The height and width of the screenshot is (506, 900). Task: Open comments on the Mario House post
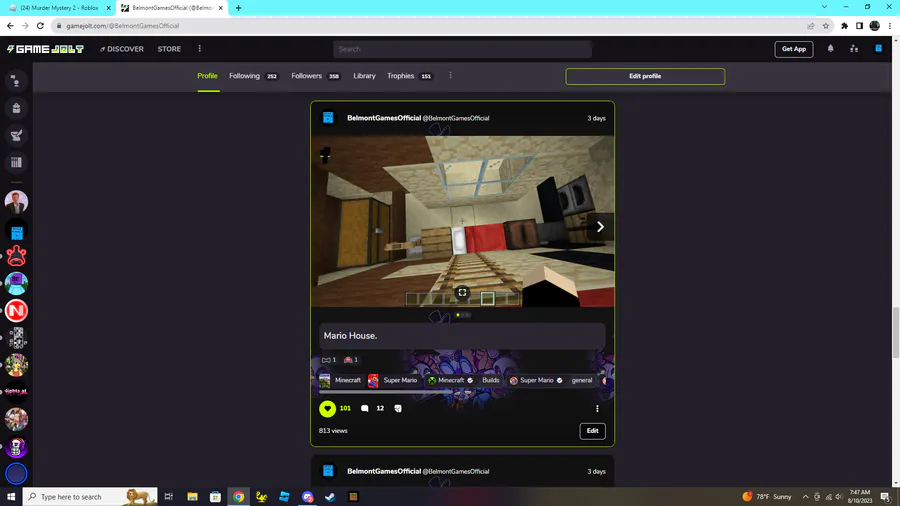click(364, 408)
